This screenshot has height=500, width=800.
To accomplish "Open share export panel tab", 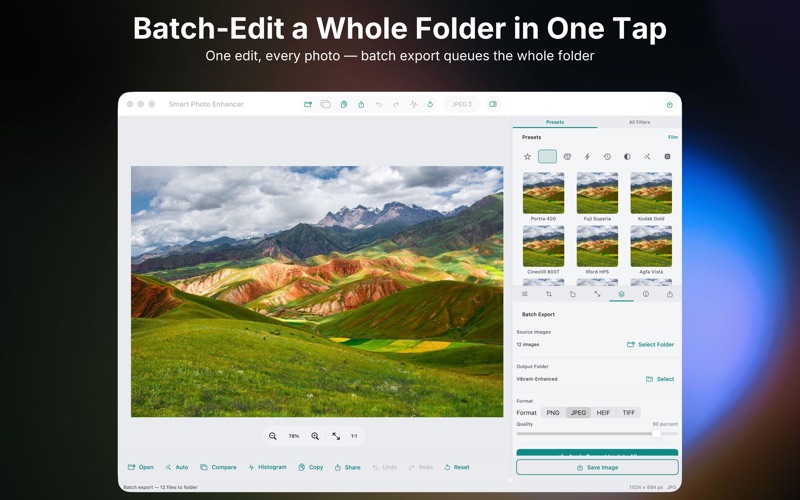I will 670,294.
